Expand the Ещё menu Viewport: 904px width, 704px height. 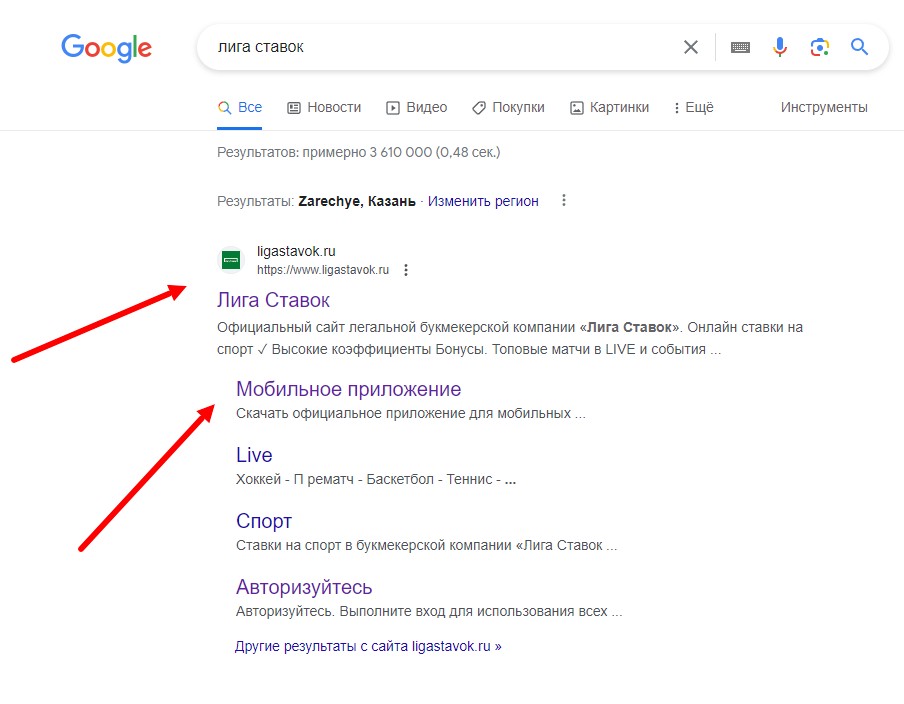[694, 107]
